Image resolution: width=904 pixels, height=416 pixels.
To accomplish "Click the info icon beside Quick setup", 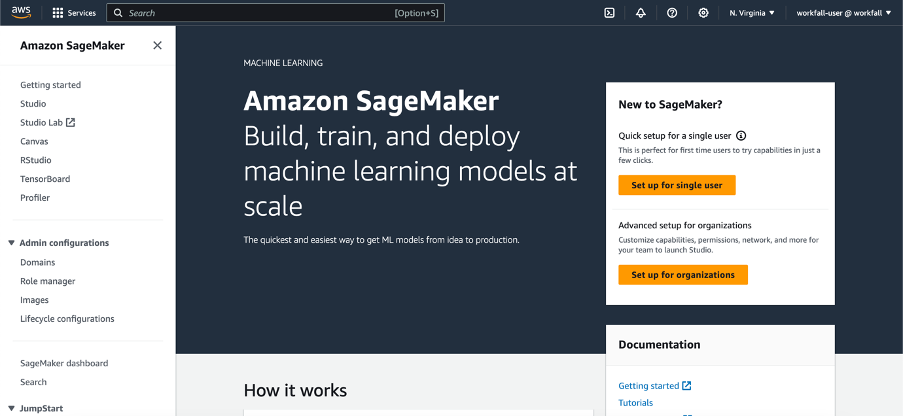I will click(x=741, y=136).
